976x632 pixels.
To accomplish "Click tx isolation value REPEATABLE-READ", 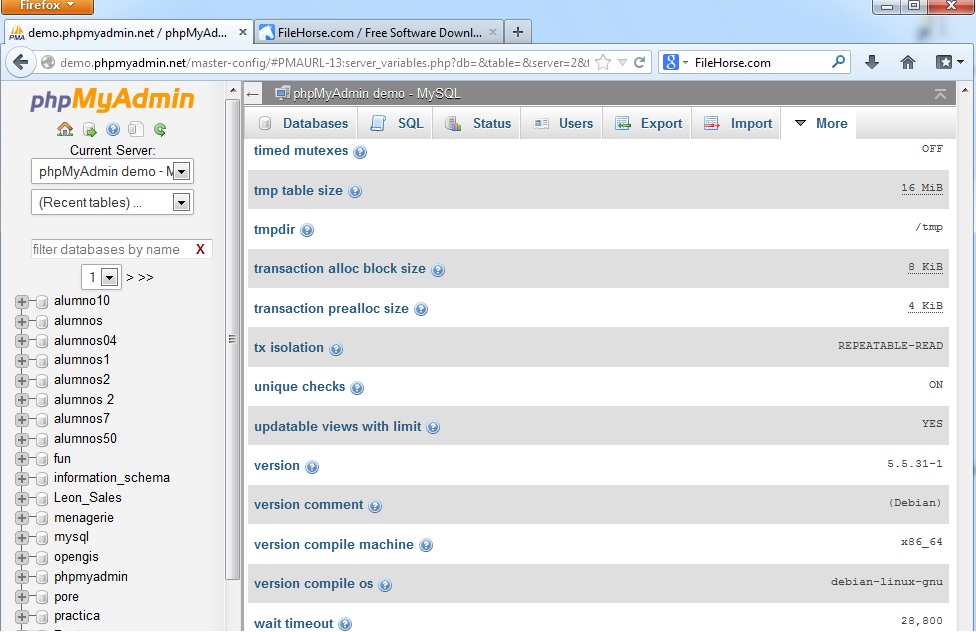I will pyautogui.click(x=890, y=346).
